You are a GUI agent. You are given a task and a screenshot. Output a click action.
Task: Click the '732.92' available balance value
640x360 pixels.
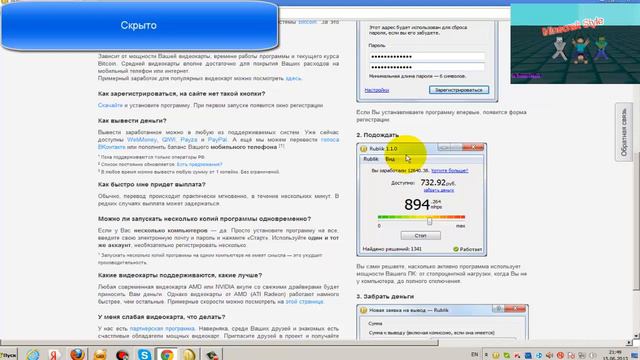point(433,182)
